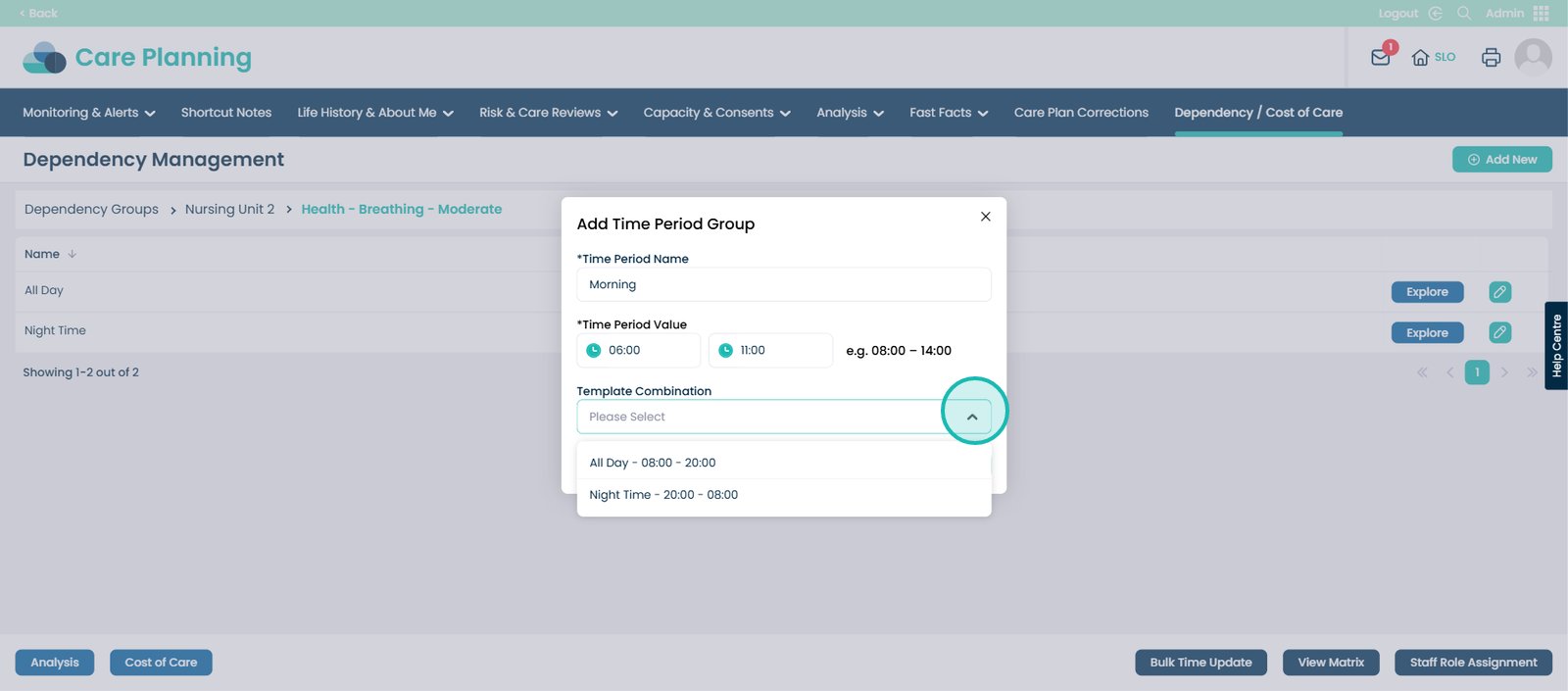Open the Admin apps grid icon
The image size is (1568, 691).
pos(1542,14)
